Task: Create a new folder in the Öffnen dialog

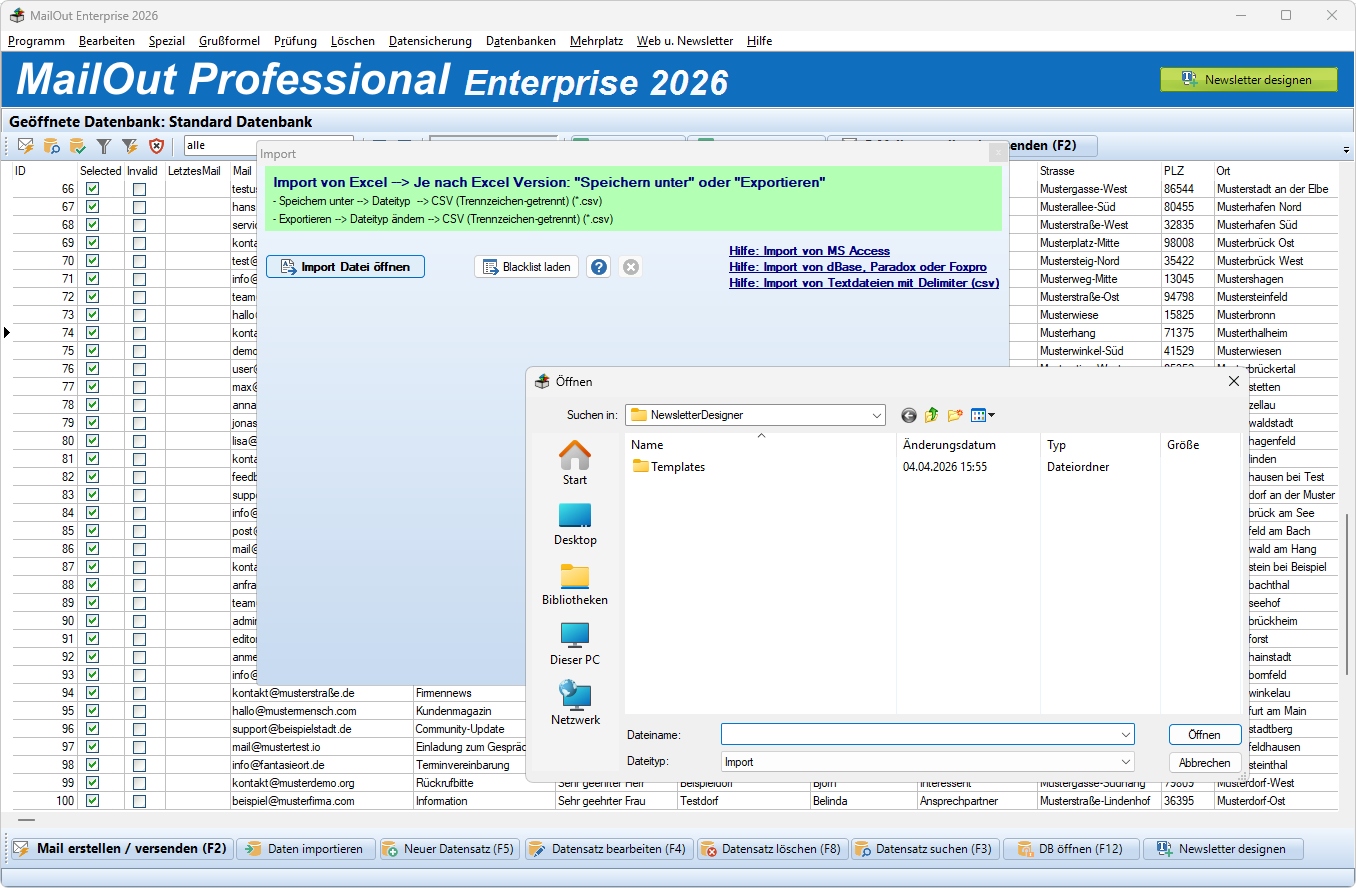Action: coord(955,415)
